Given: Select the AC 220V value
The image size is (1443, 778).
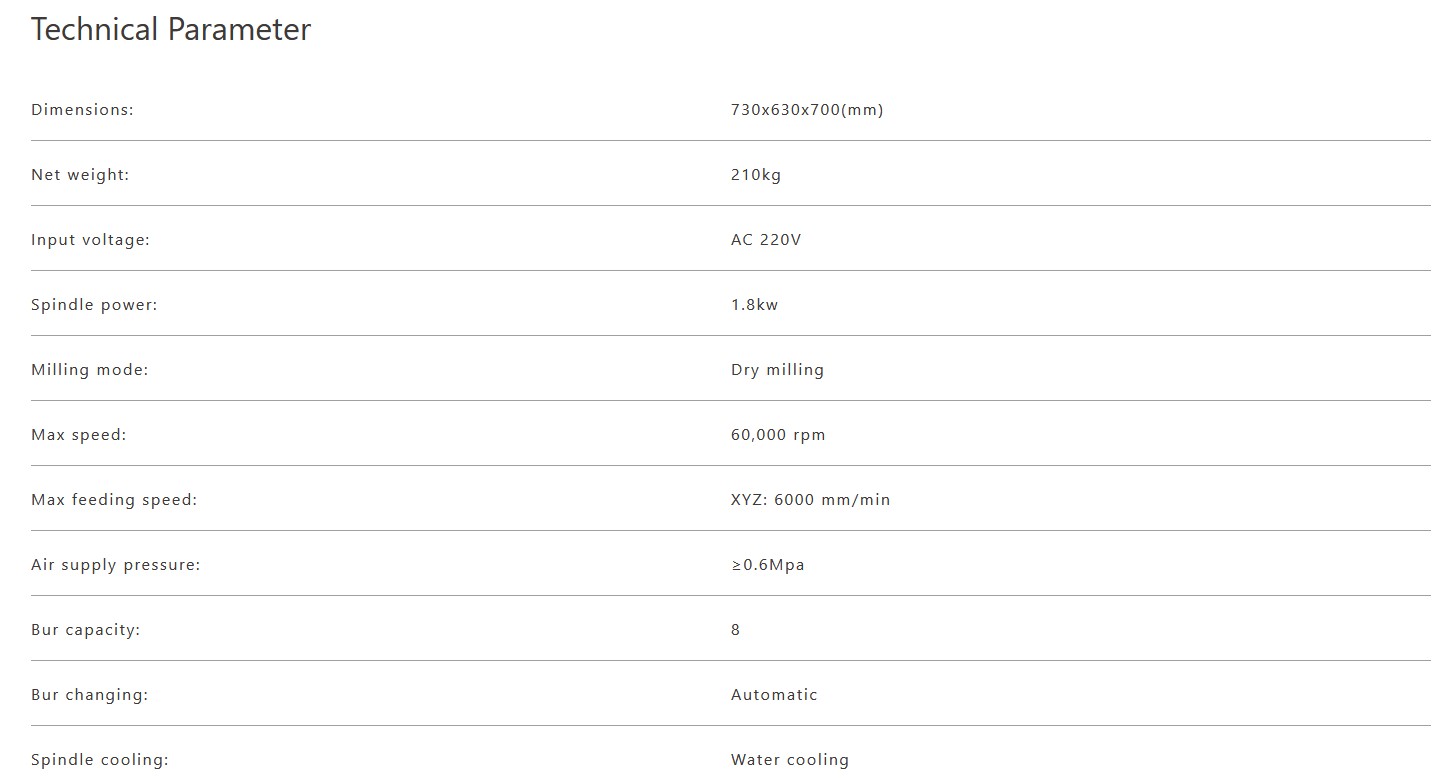Looking at the screenshot, I should coord(766,240).
